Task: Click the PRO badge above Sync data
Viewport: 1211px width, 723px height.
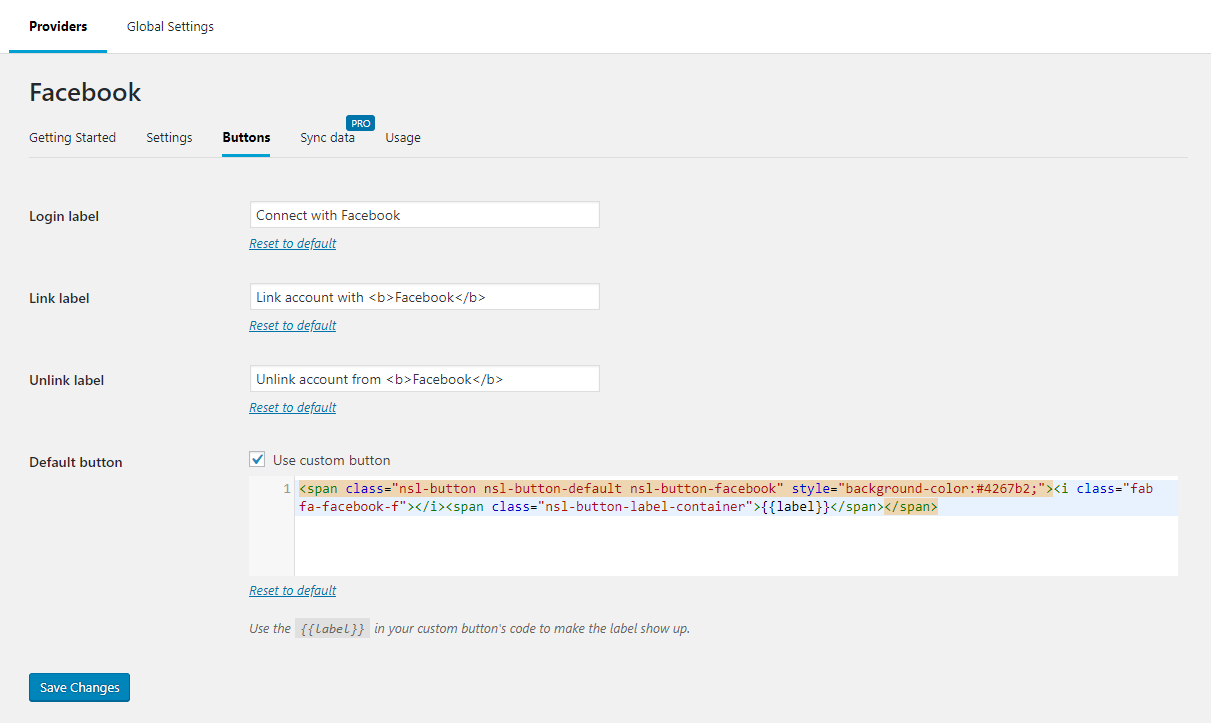Action: click(x=361, y=123)
